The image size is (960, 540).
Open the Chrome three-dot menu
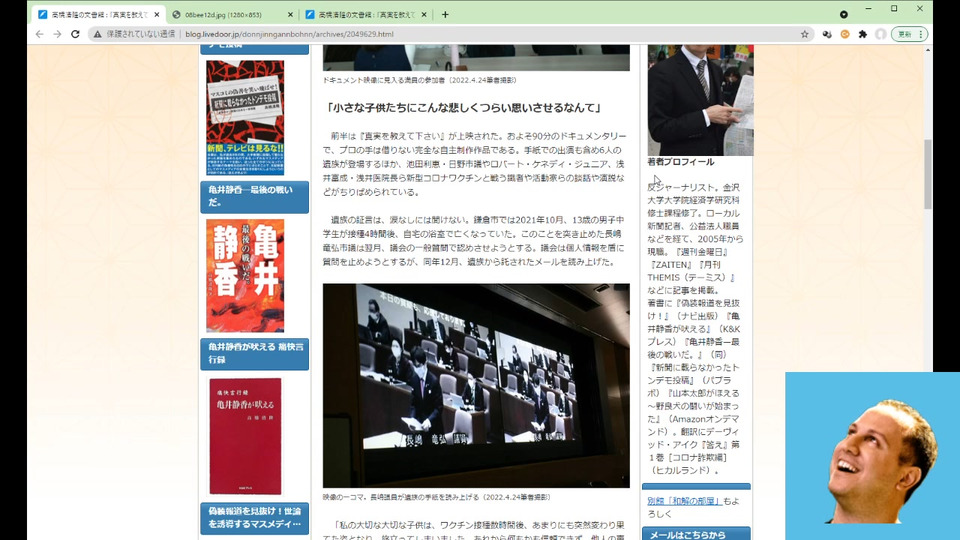(921, 34)
